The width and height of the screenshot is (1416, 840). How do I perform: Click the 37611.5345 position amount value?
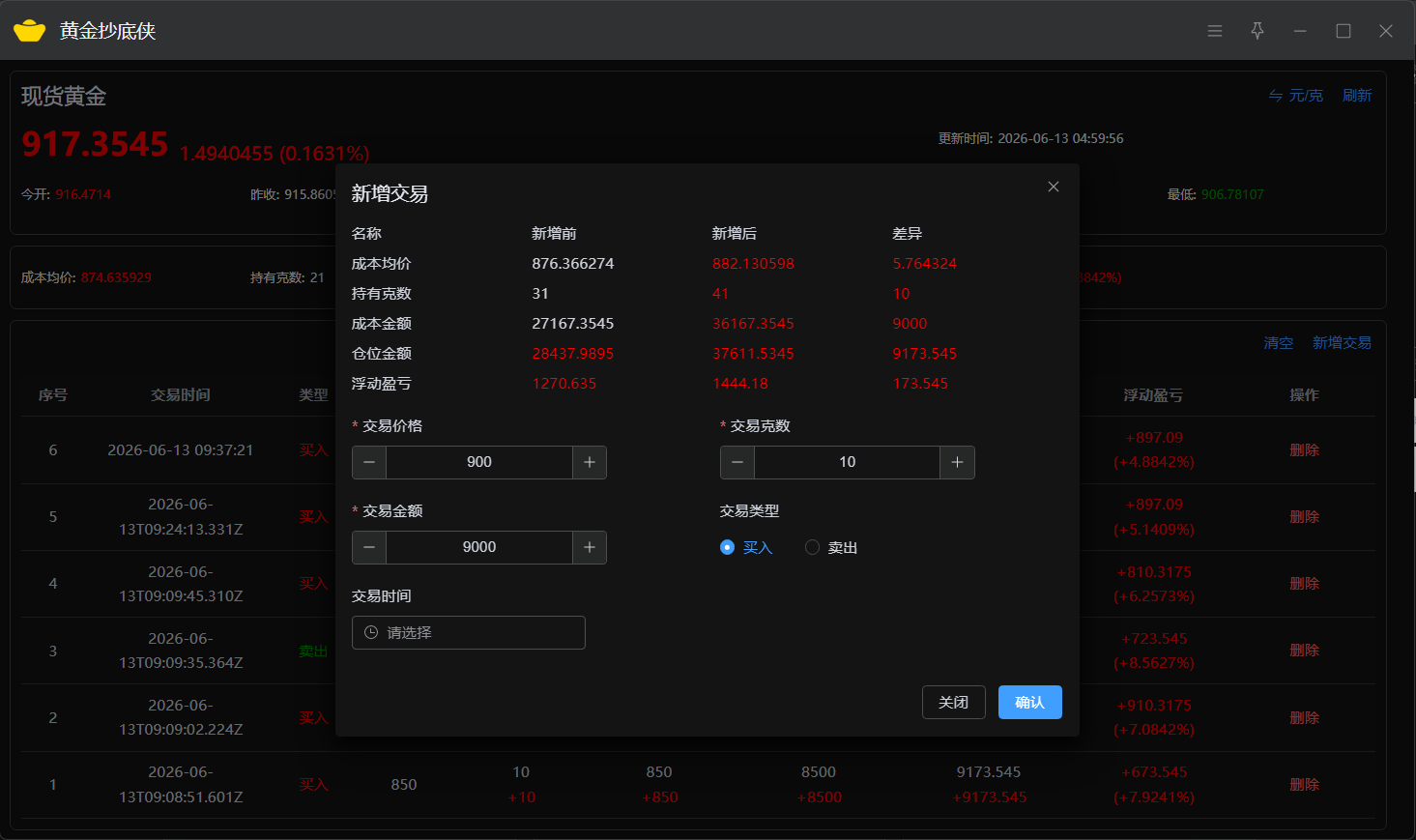point(753,354)
